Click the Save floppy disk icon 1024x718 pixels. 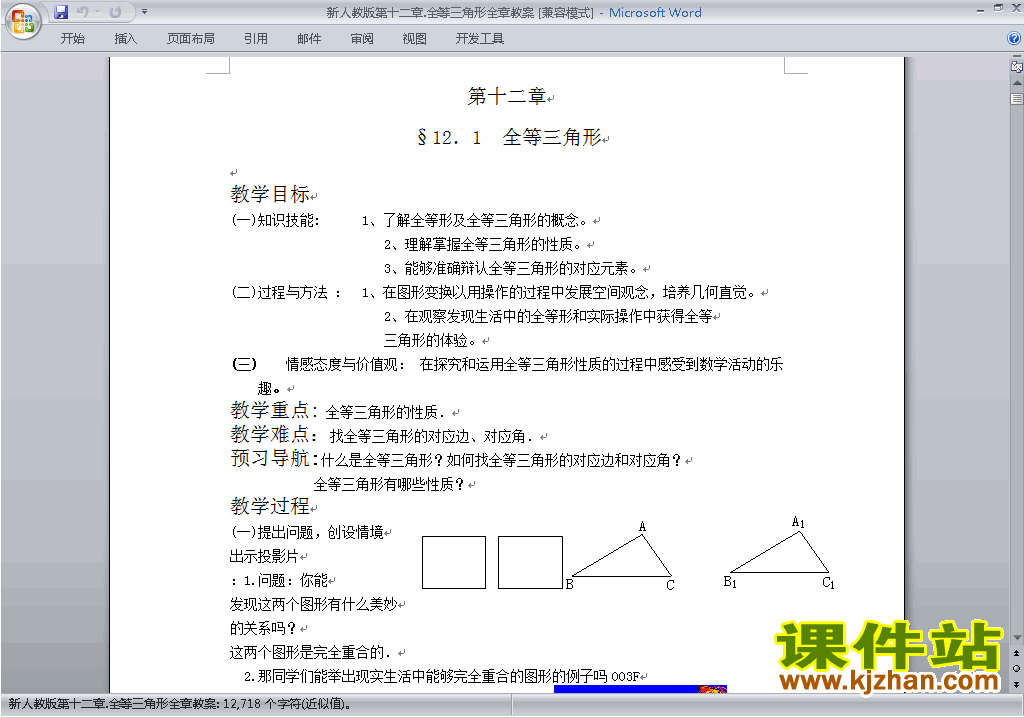click(61, 12)
